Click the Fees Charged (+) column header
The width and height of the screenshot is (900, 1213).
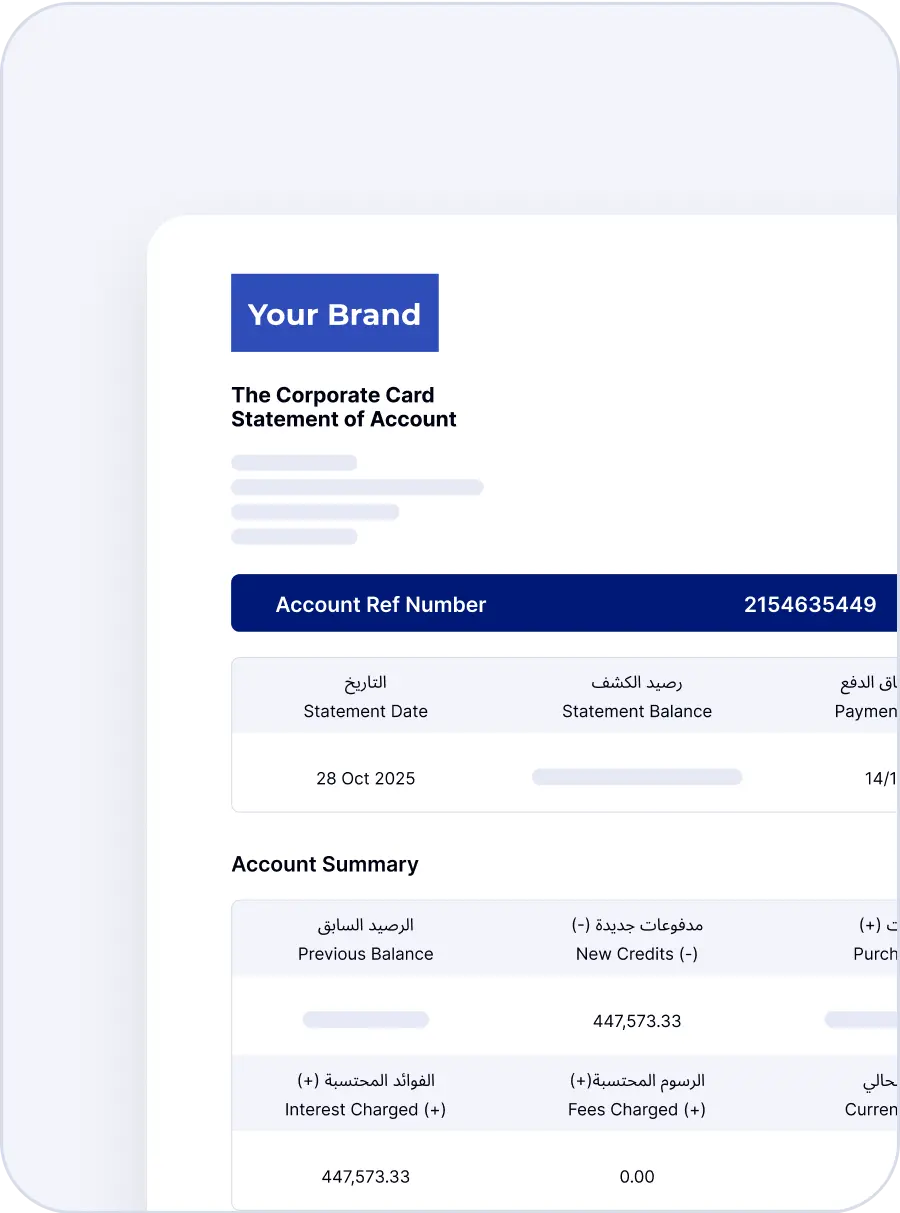(x=636, y=1109)
